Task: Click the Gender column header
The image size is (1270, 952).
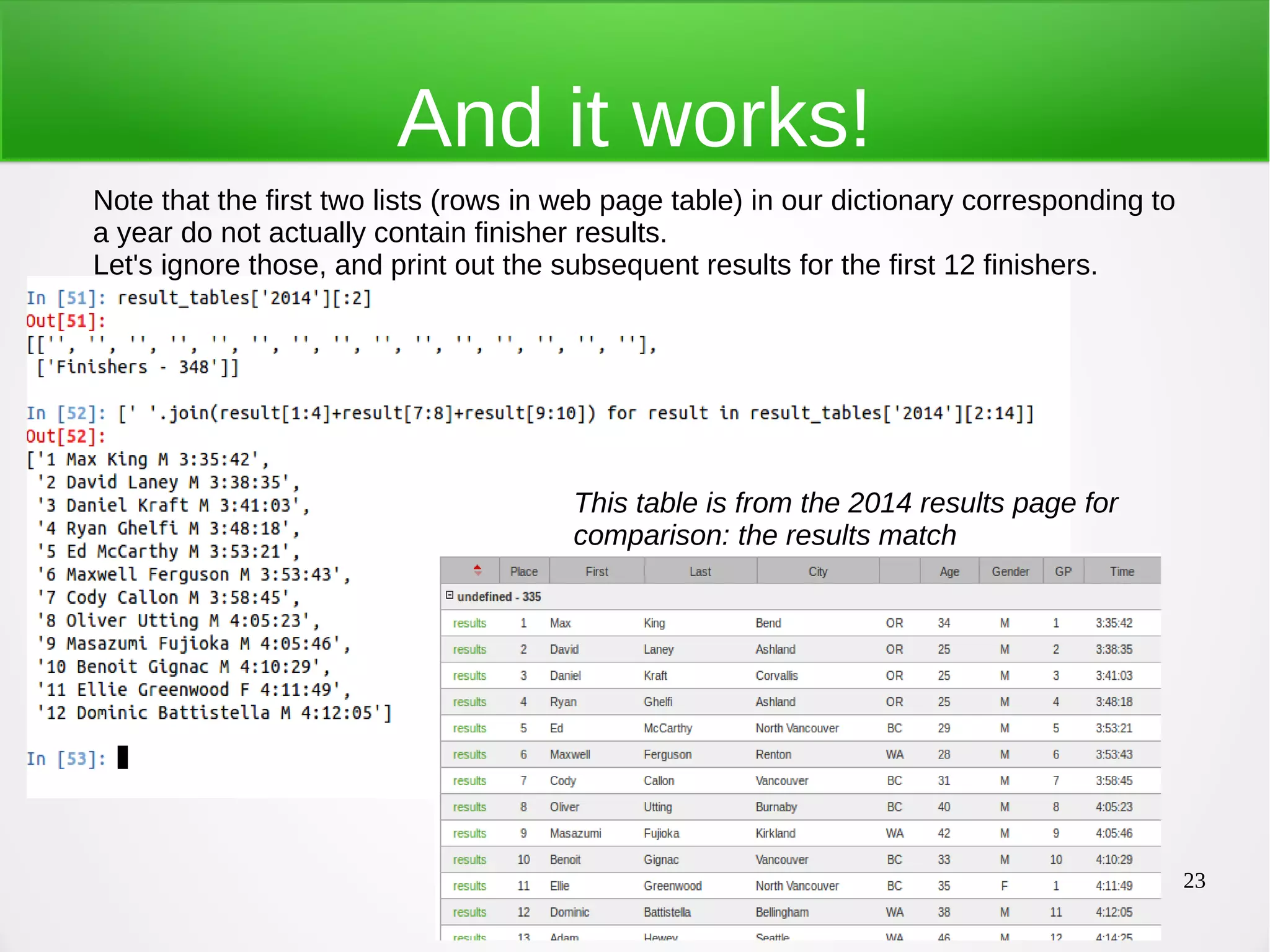Action: [x=1010, y=572]
